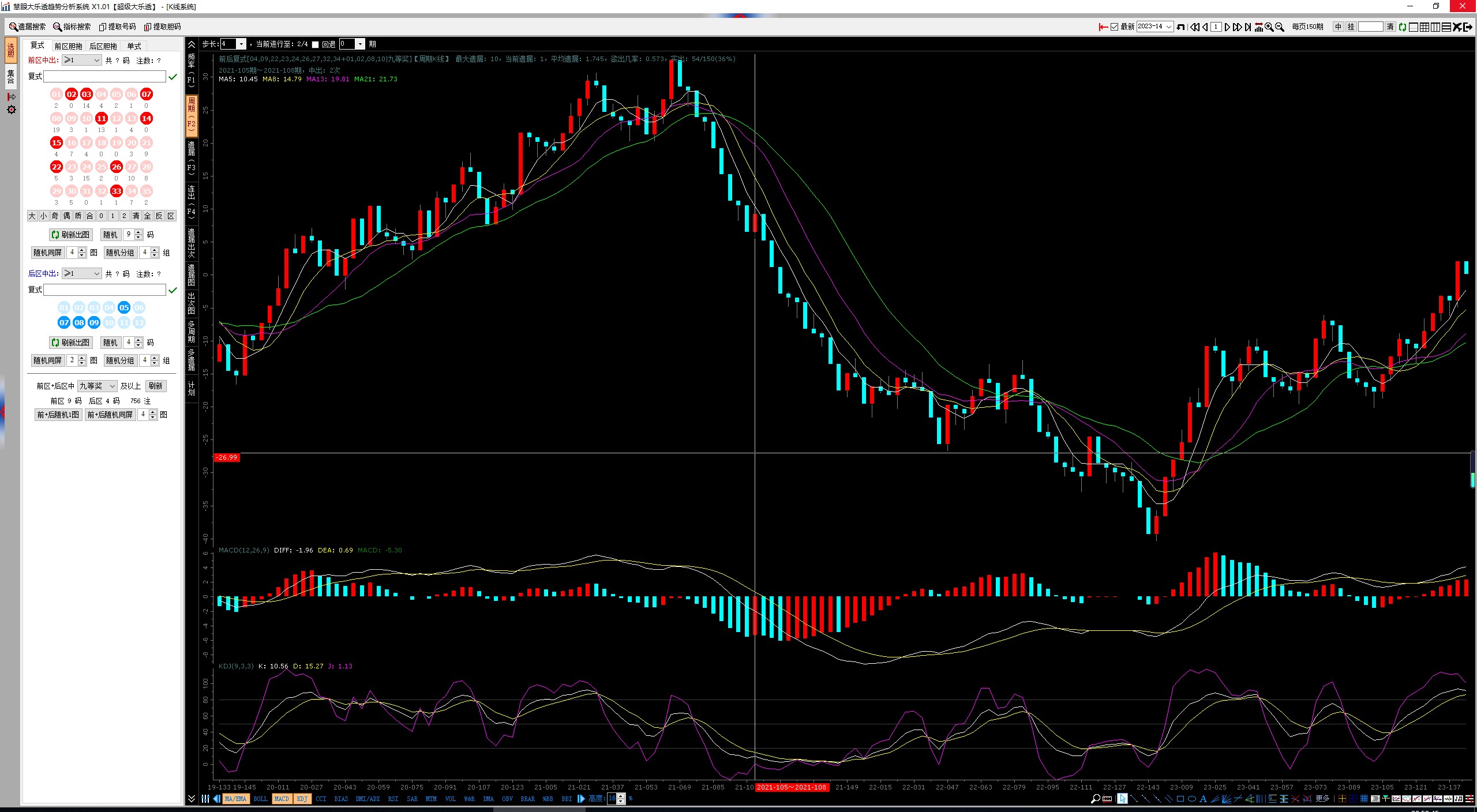The width and height of the screenshot is (1477, 812).
Task: Click the 前+后随机1图 button
Action: [x=58, y=415]
